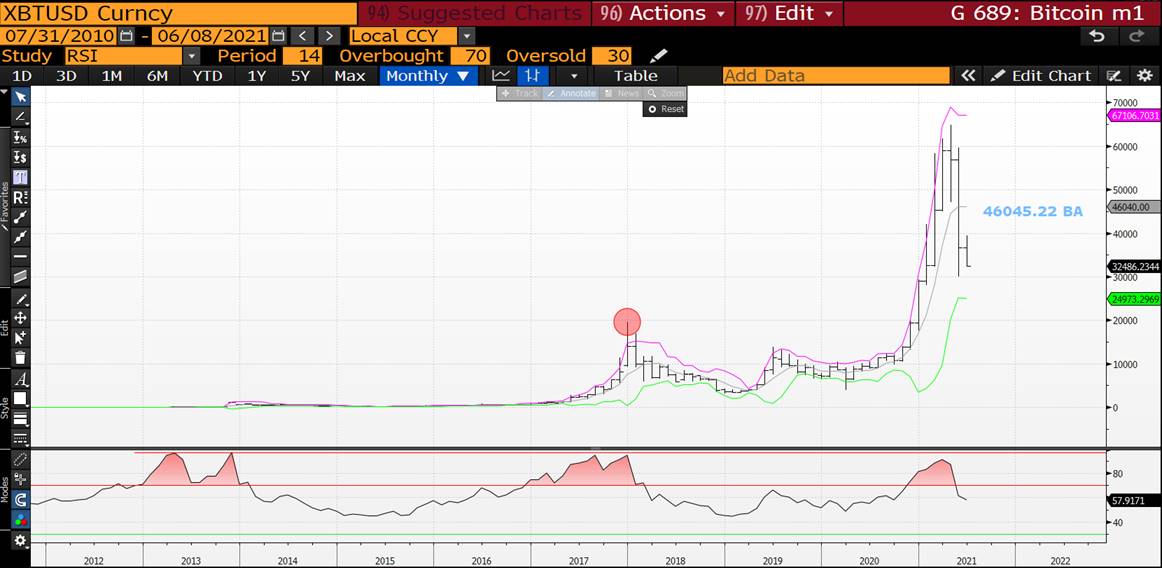Screen dimensions: 1162x568
Task: Open date picker for start date
Action: pyautogui.click(x=126, y=36)
